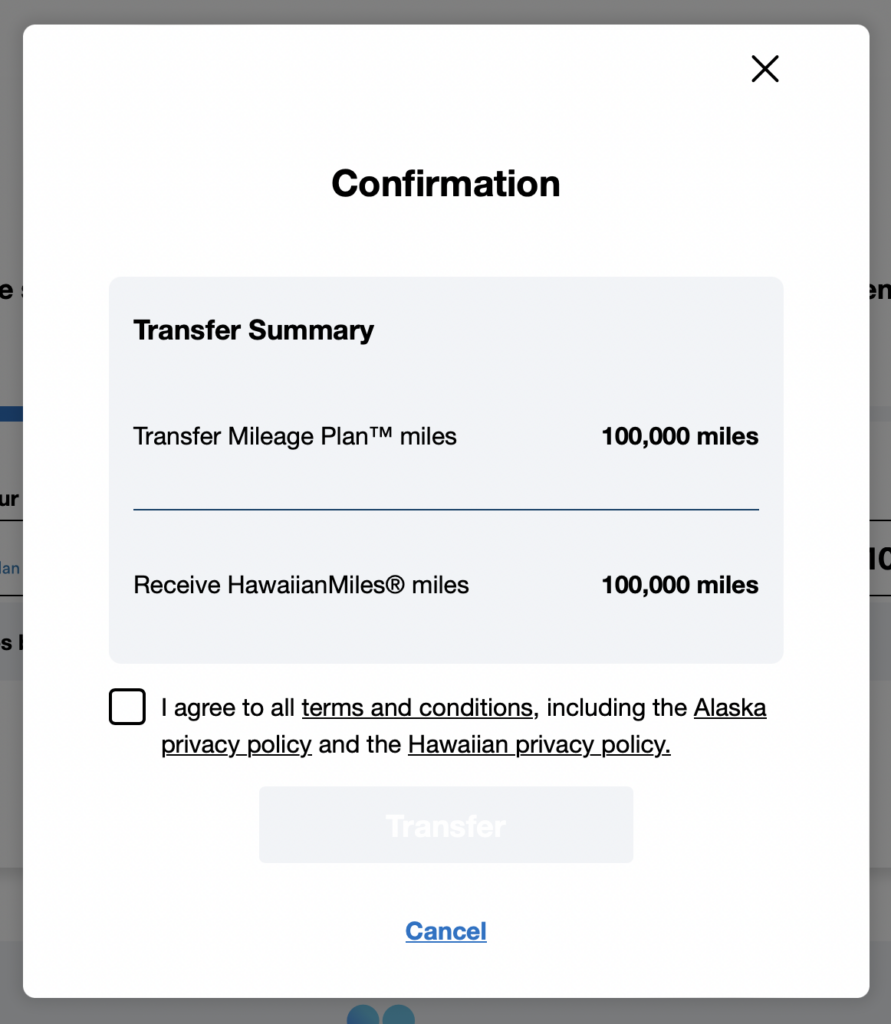
Task: Close the Confirmation dialog with the X
Action: [x=765, y=69]
